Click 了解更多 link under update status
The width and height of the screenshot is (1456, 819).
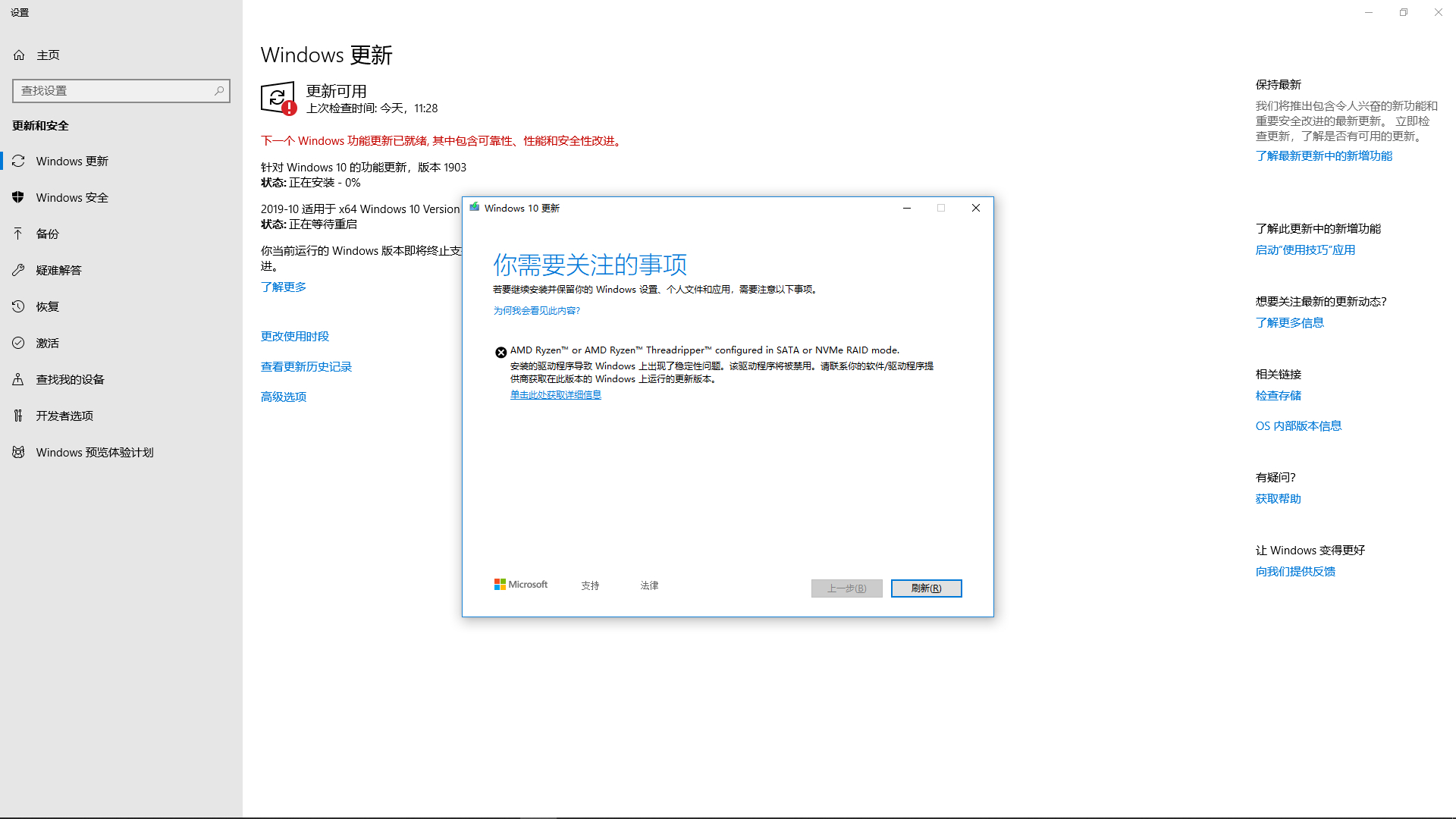point(284,287)
